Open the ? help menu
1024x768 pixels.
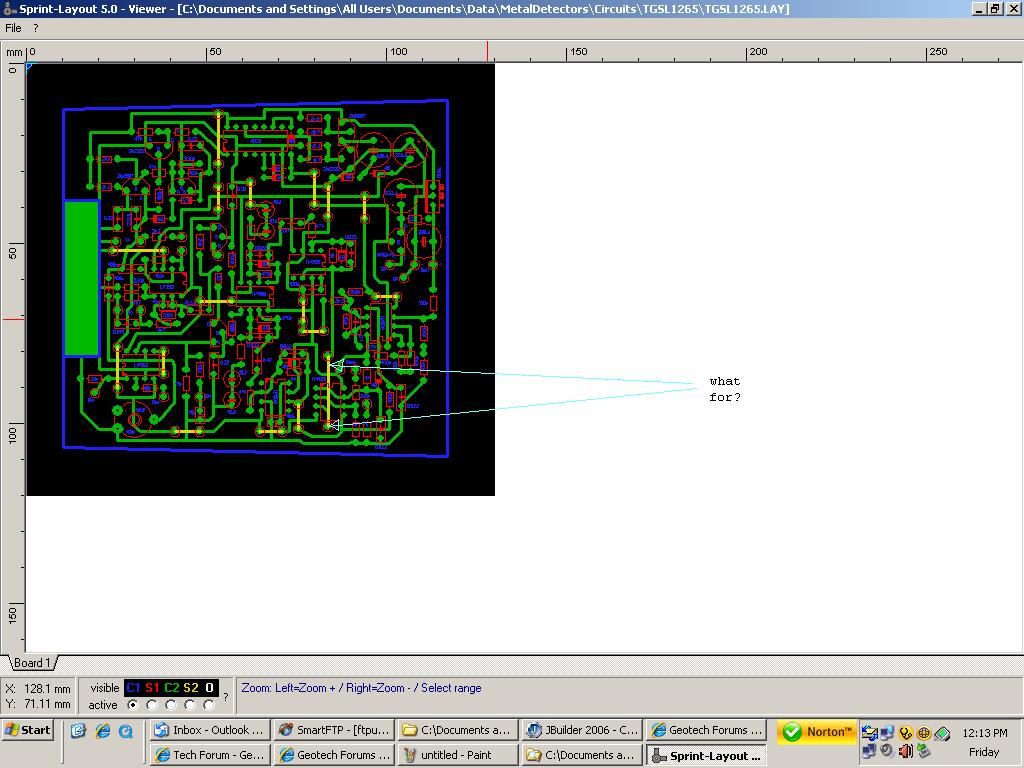click(35, 28)
